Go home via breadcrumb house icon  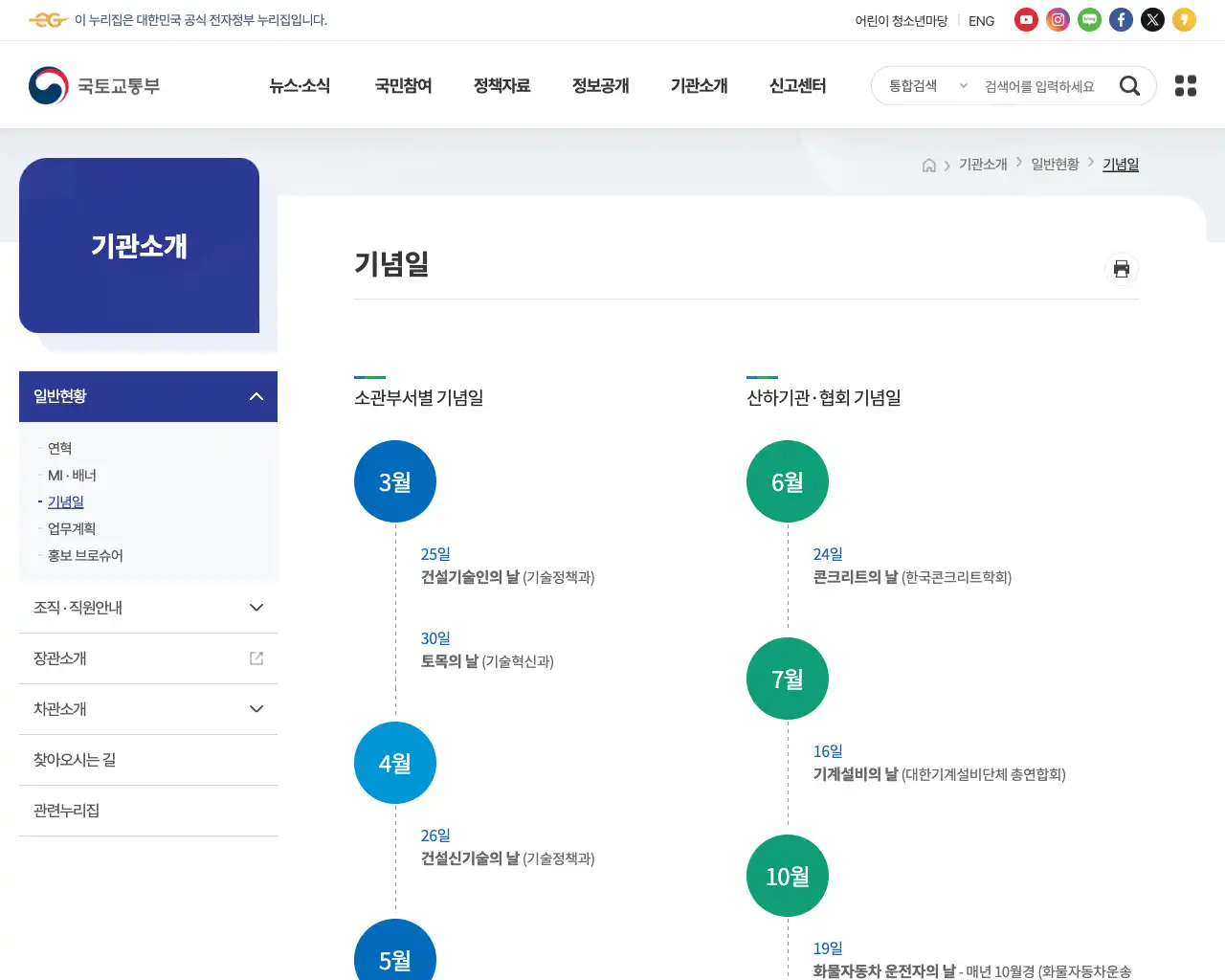[x=929, y=166]
